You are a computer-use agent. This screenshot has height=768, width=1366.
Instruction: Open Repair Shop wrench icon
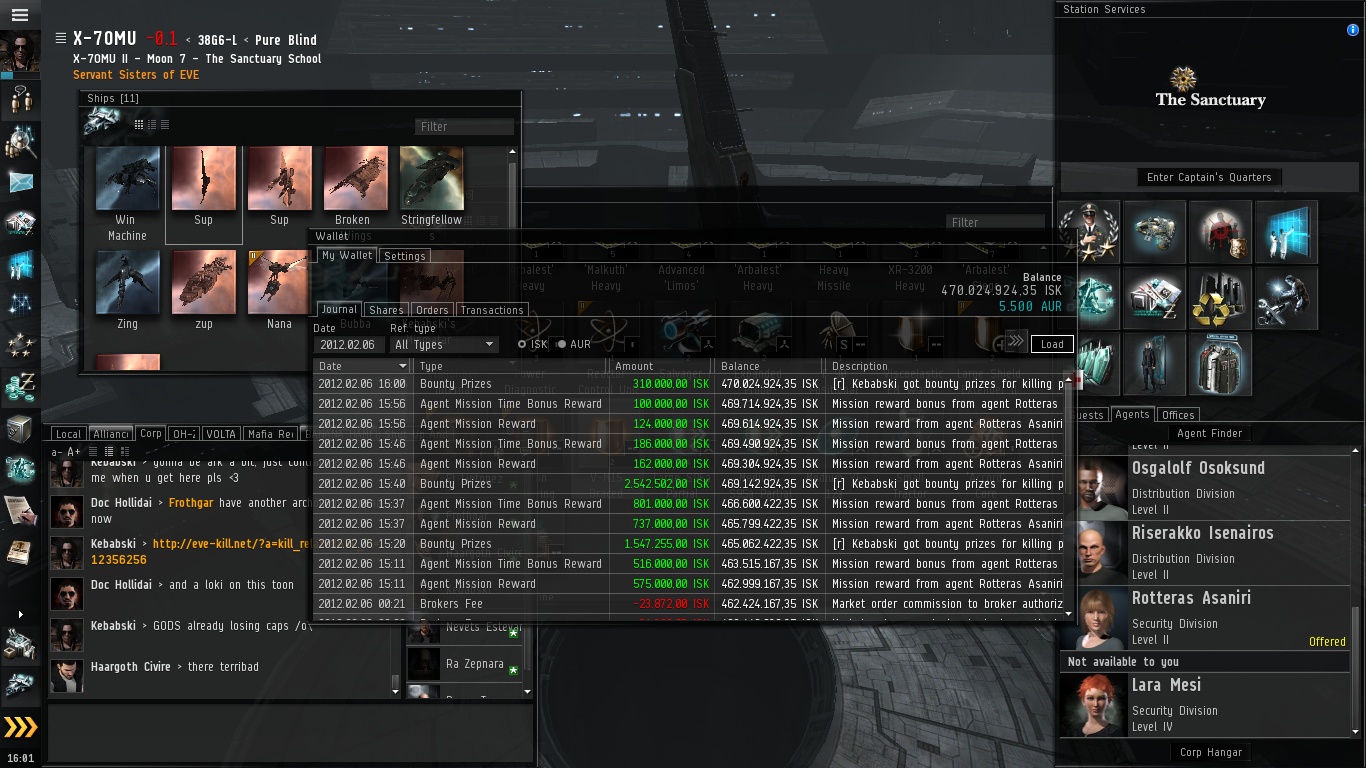coord(1286,298)
